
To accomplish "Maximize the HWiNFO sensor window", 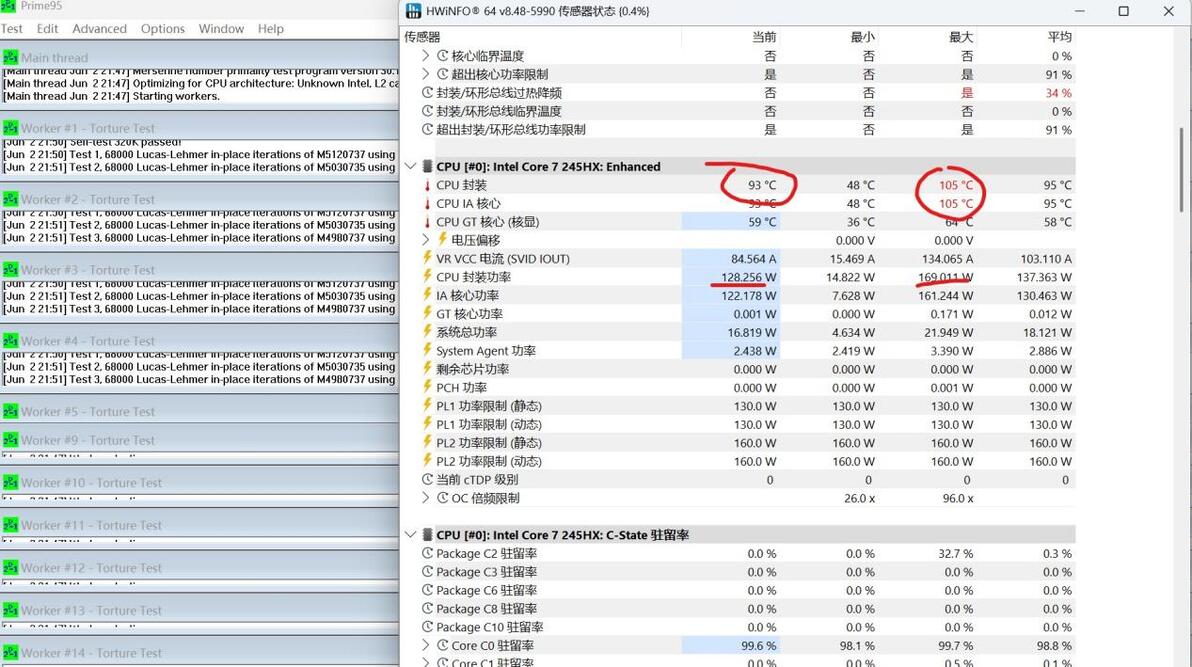I will point(1124,11).
